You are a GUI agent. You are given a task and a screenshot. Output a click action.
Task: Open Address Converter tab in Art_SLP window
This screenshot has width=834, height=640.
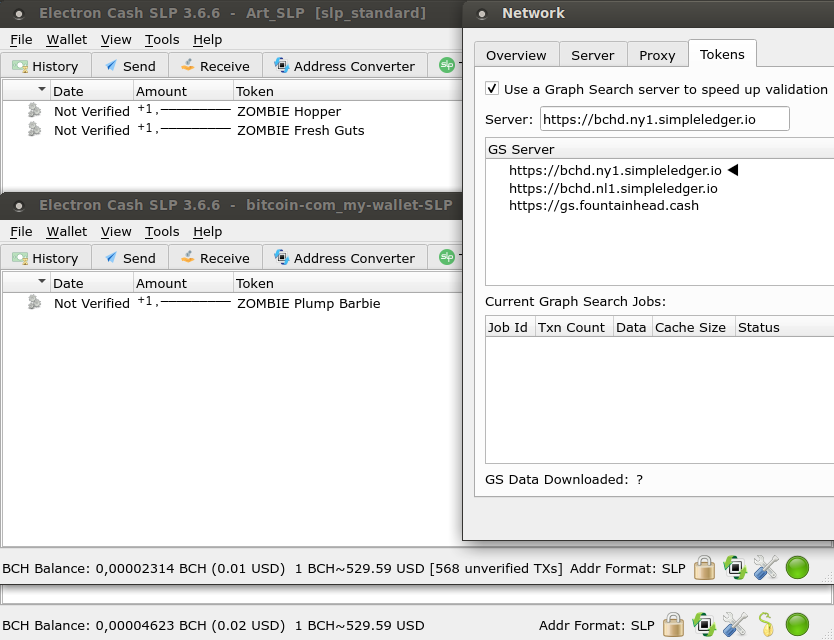tap(345, 66)
